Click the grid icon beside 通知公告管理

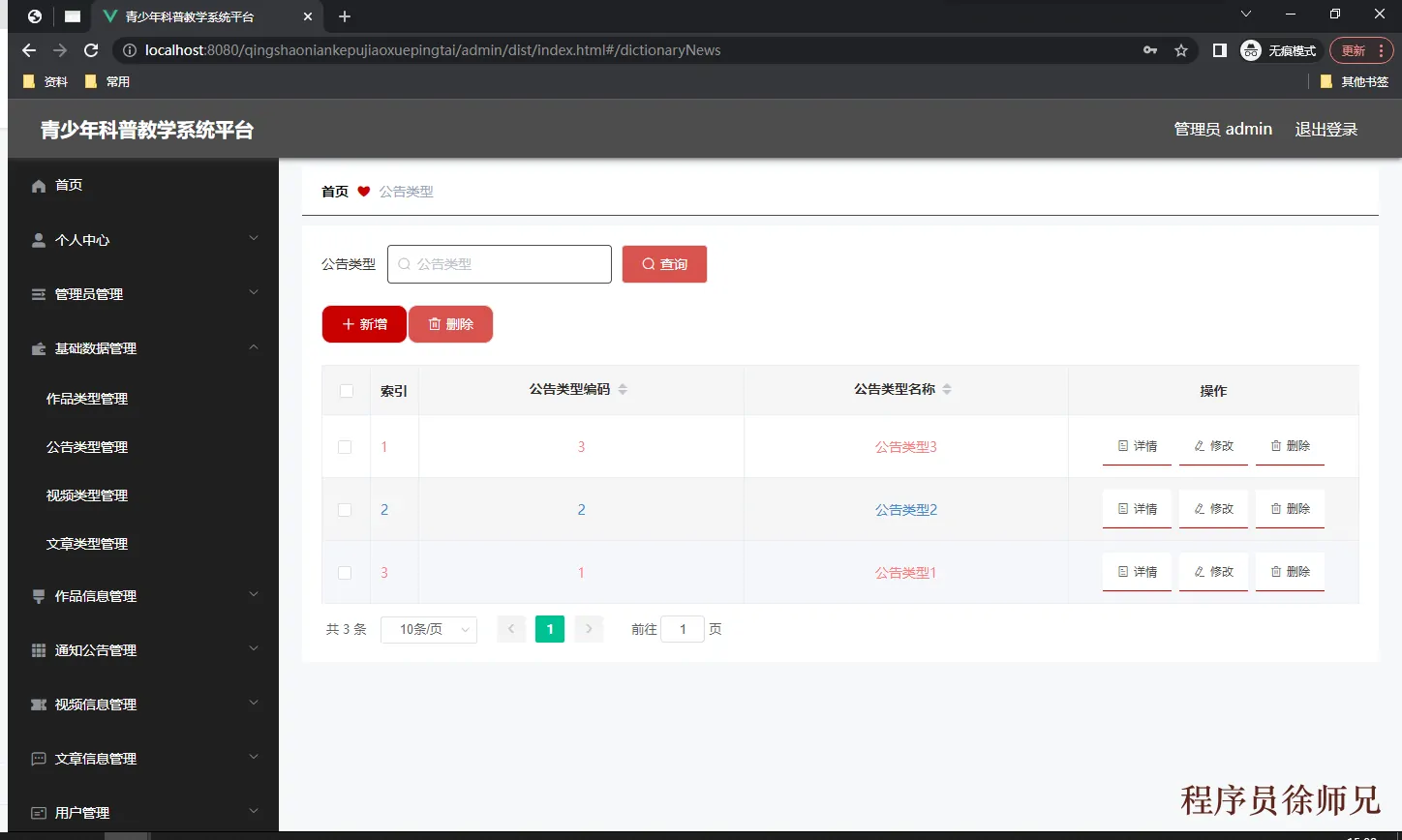(x=39, y=650)
